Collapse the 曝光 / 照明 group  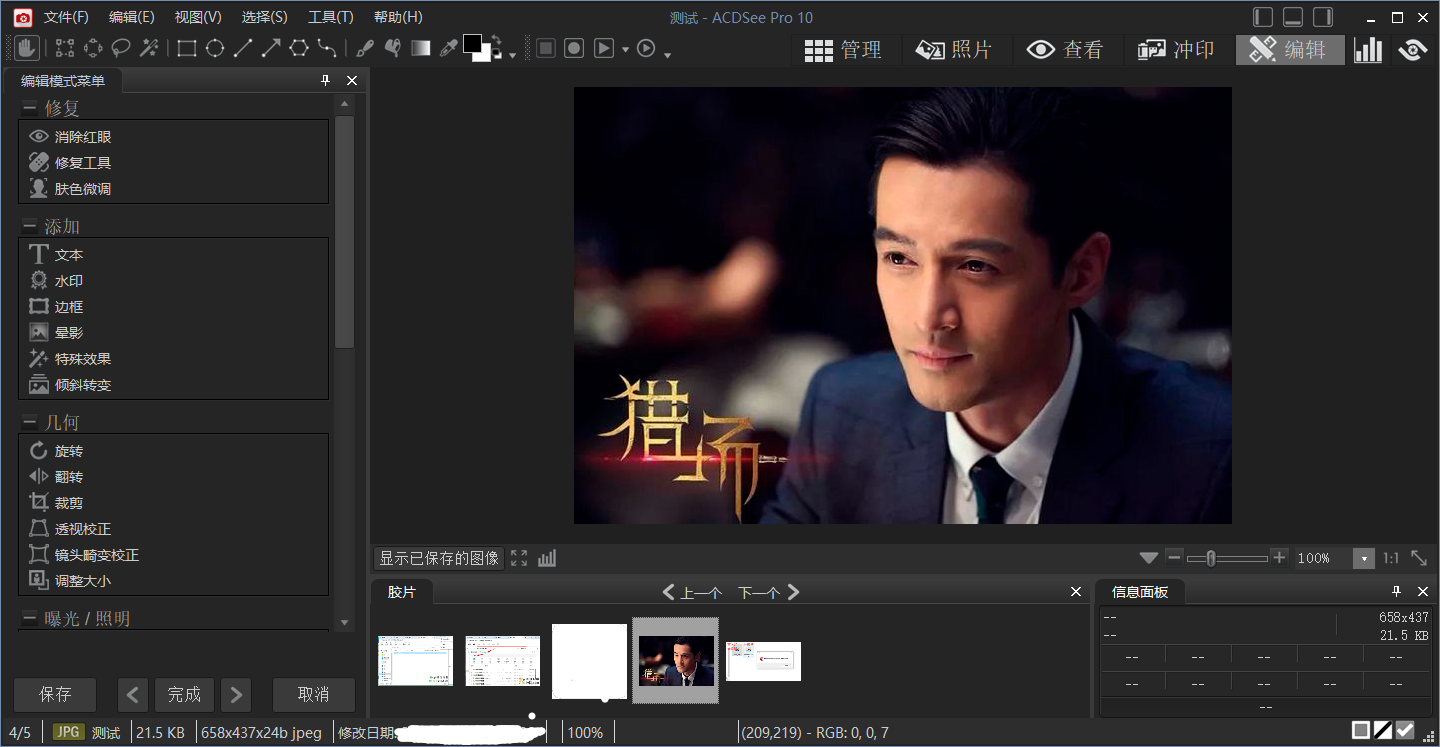point(29,618)
